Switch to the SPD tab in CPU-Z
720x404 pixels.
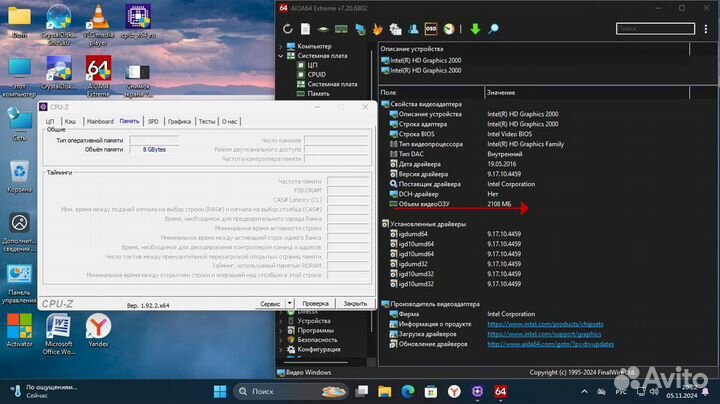coord(153,121)
